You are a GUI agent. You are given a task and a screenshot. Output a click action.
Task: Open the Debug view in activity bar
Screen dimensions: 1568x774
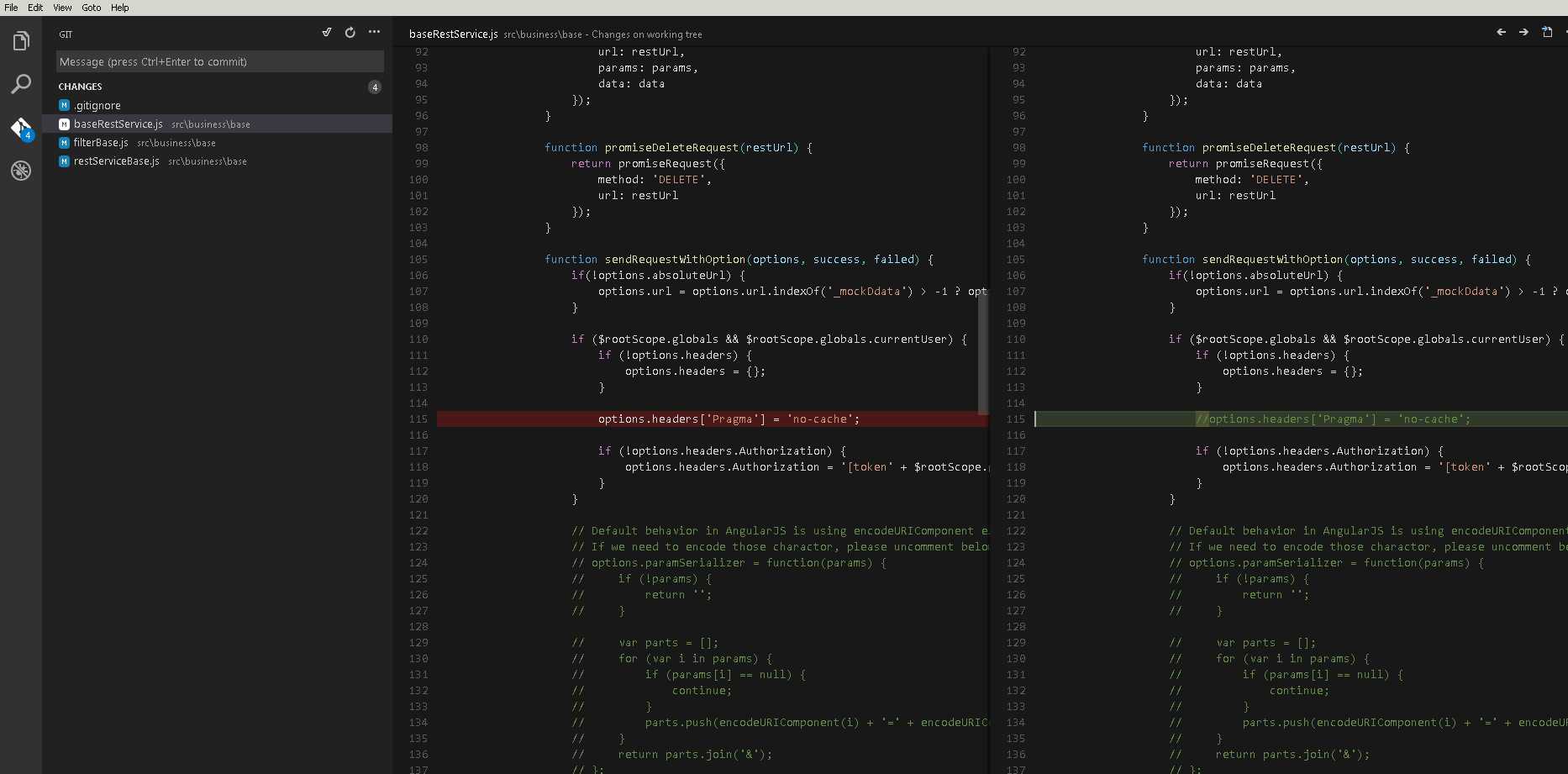[x=21, y=171]
